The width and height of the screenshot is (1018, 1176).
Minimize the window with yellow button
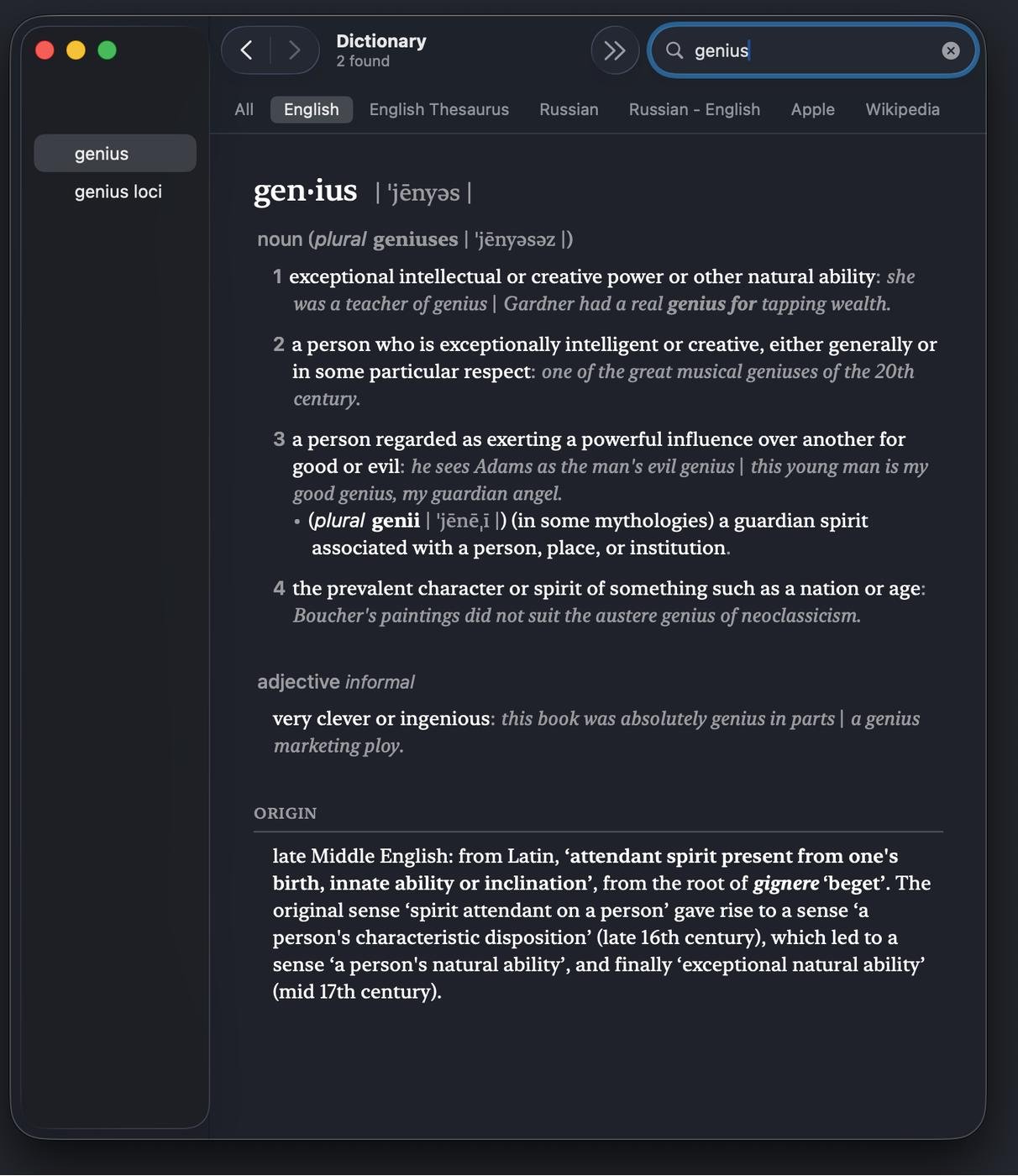(x=76, y=50)
